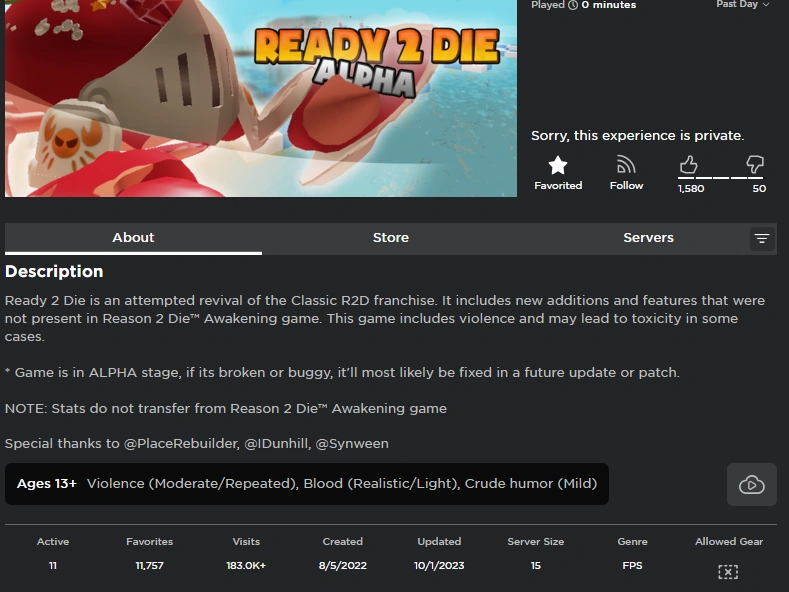
Task: Click the 50 dislikes count
Action: (x=759, y=189)
